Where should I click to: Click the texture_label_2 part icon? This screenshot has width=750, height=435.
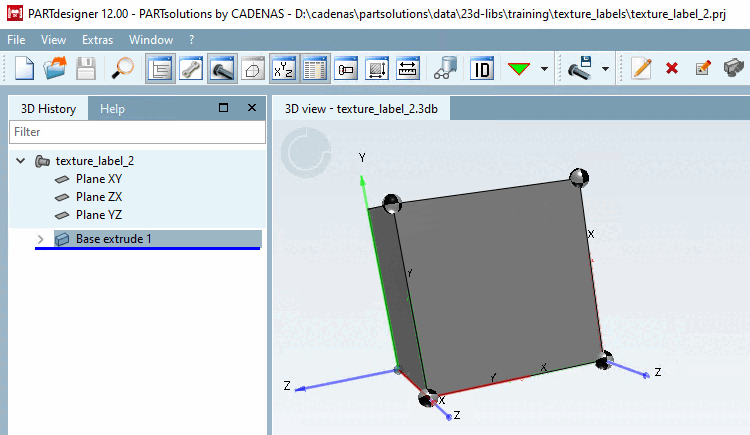43,161
